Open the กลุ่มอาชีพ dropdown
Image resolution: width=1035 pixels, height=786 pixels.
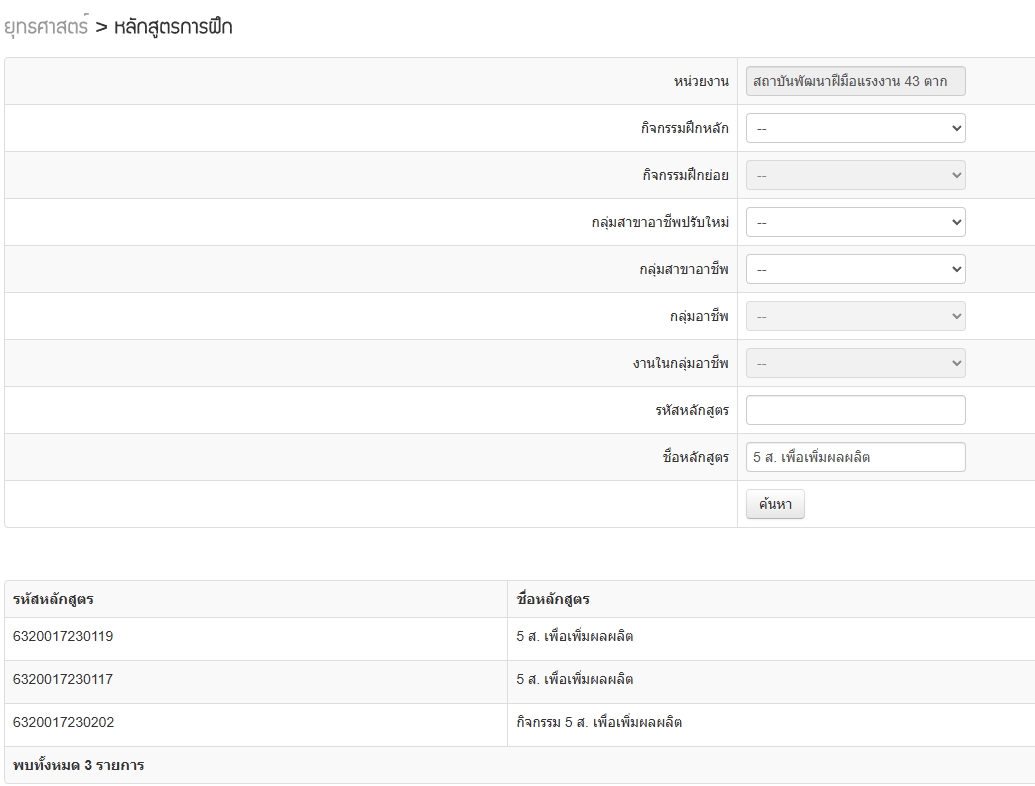[x=855, y=316]
